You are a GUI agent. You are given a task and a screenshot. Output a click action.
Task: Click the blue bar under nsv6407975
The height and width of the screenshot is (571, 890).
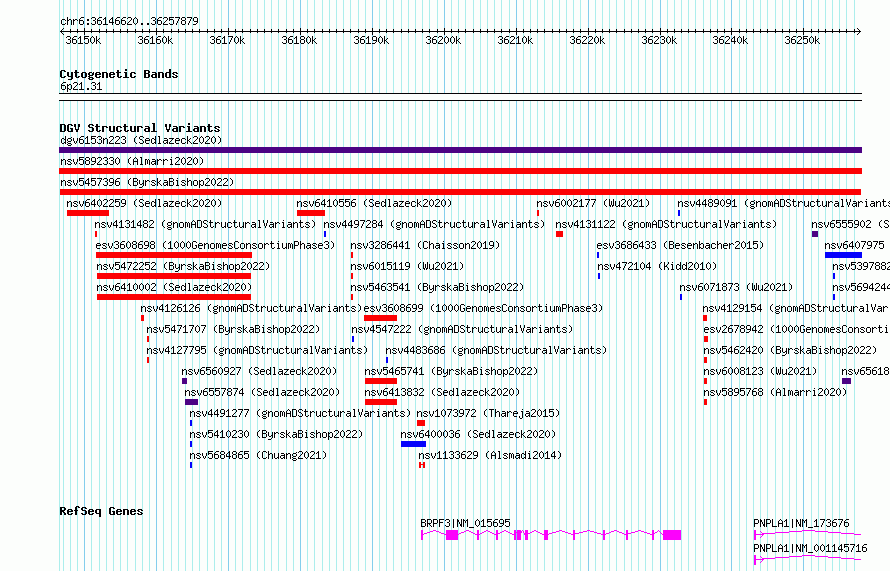843,255
